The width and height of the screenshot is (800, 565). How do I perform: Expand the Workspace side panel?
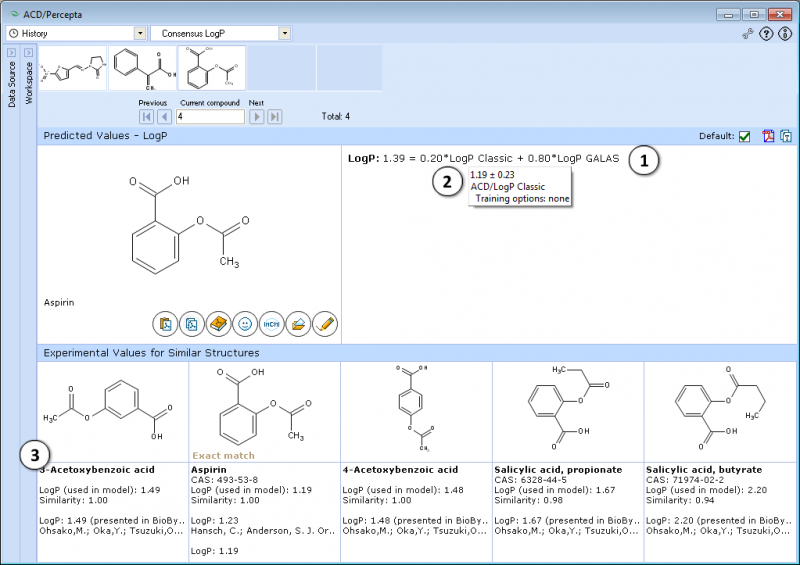click(x=29, y=53)
